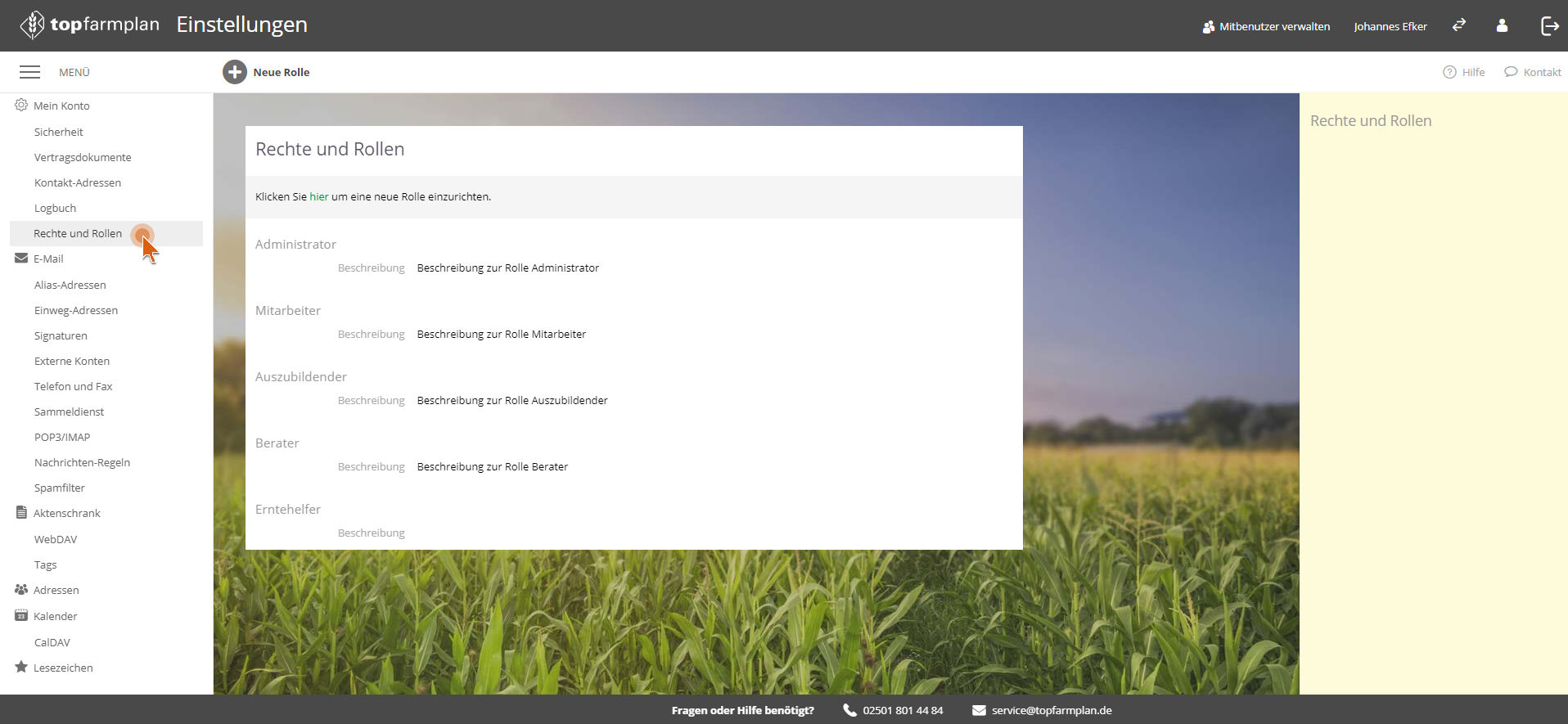Open Kalender in sidebar
1568x724 pixels.
coord(56,616)
